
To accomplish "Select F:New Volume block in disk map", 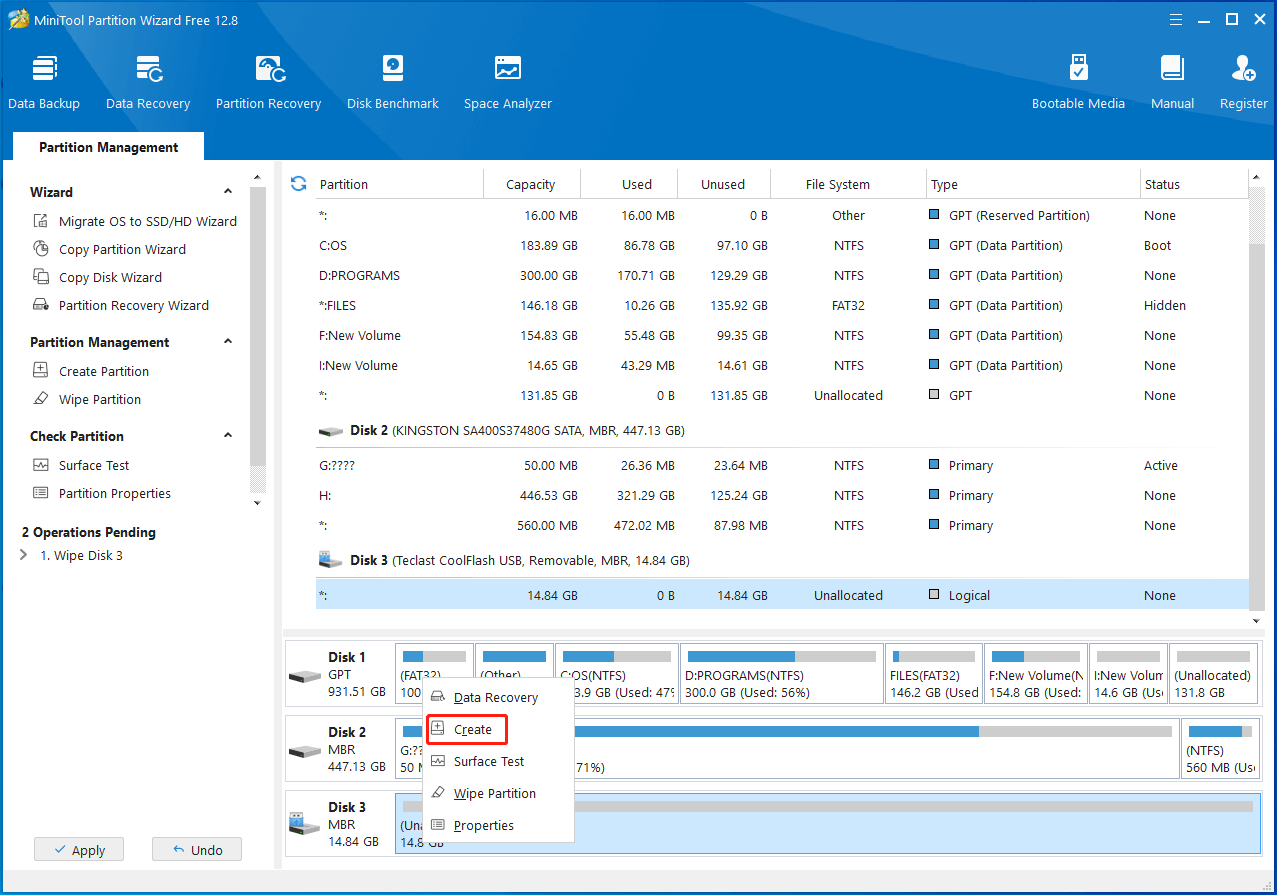I will tap(1035, 674).
